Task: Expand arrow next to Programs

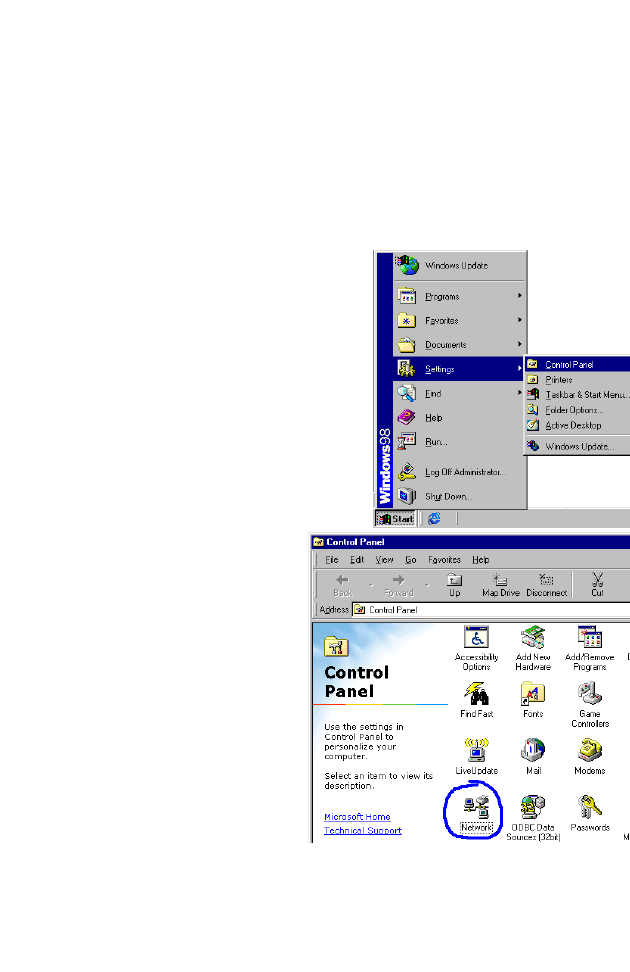Action: [520, 296]
